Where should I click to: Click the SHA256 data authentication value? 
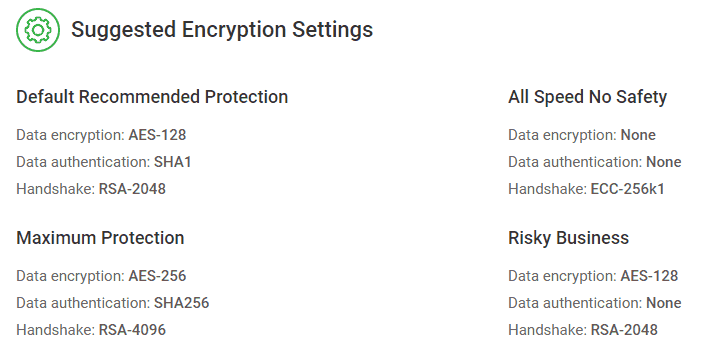182,303
